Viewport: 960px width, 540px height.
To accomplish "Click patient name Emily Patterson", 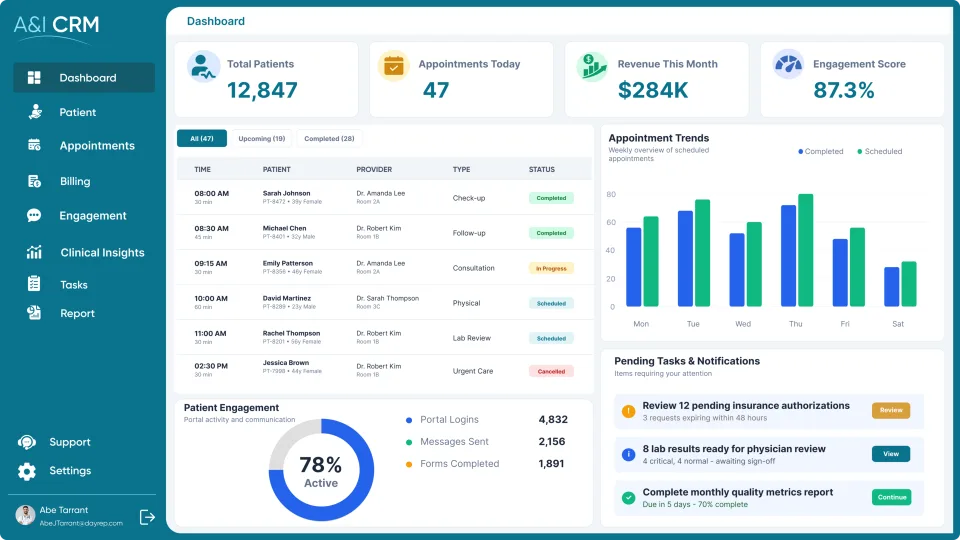I will (288, 263).
